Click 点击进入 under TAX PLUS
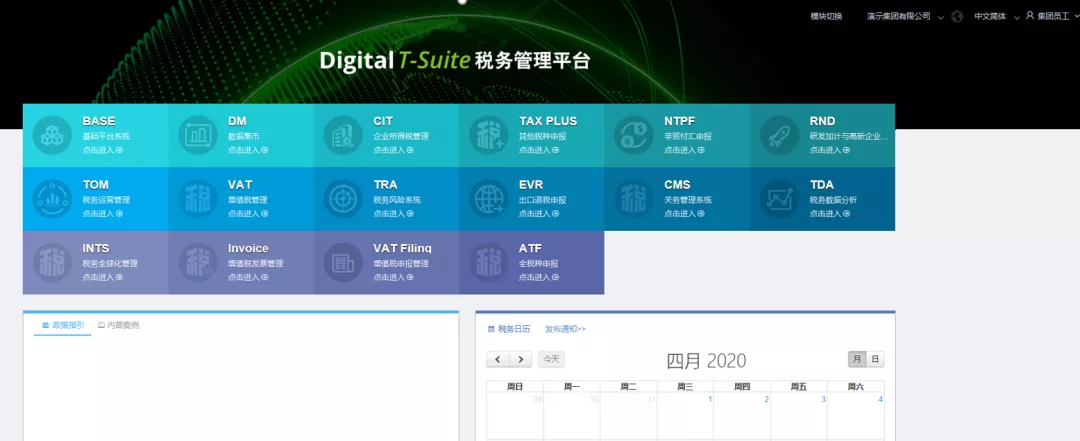1080x441 pixels. (x=539, y=150)
